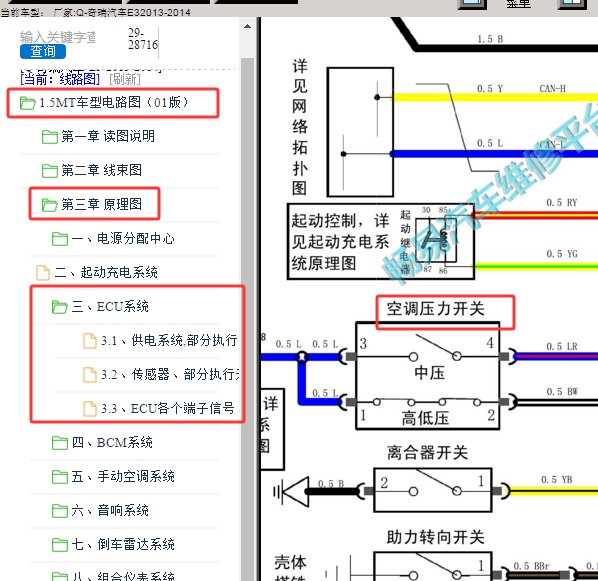Click the 0.5 LR wire label

click(x=562, y=346)
